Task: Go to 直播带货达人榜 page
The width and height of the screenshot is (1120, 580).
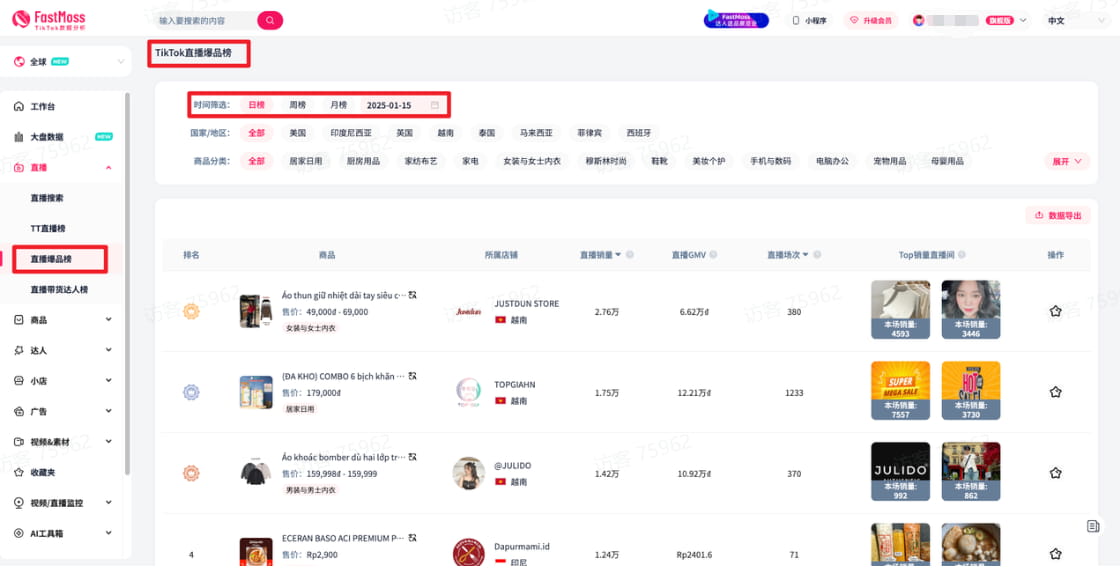Action: click(x=59, y=289)
